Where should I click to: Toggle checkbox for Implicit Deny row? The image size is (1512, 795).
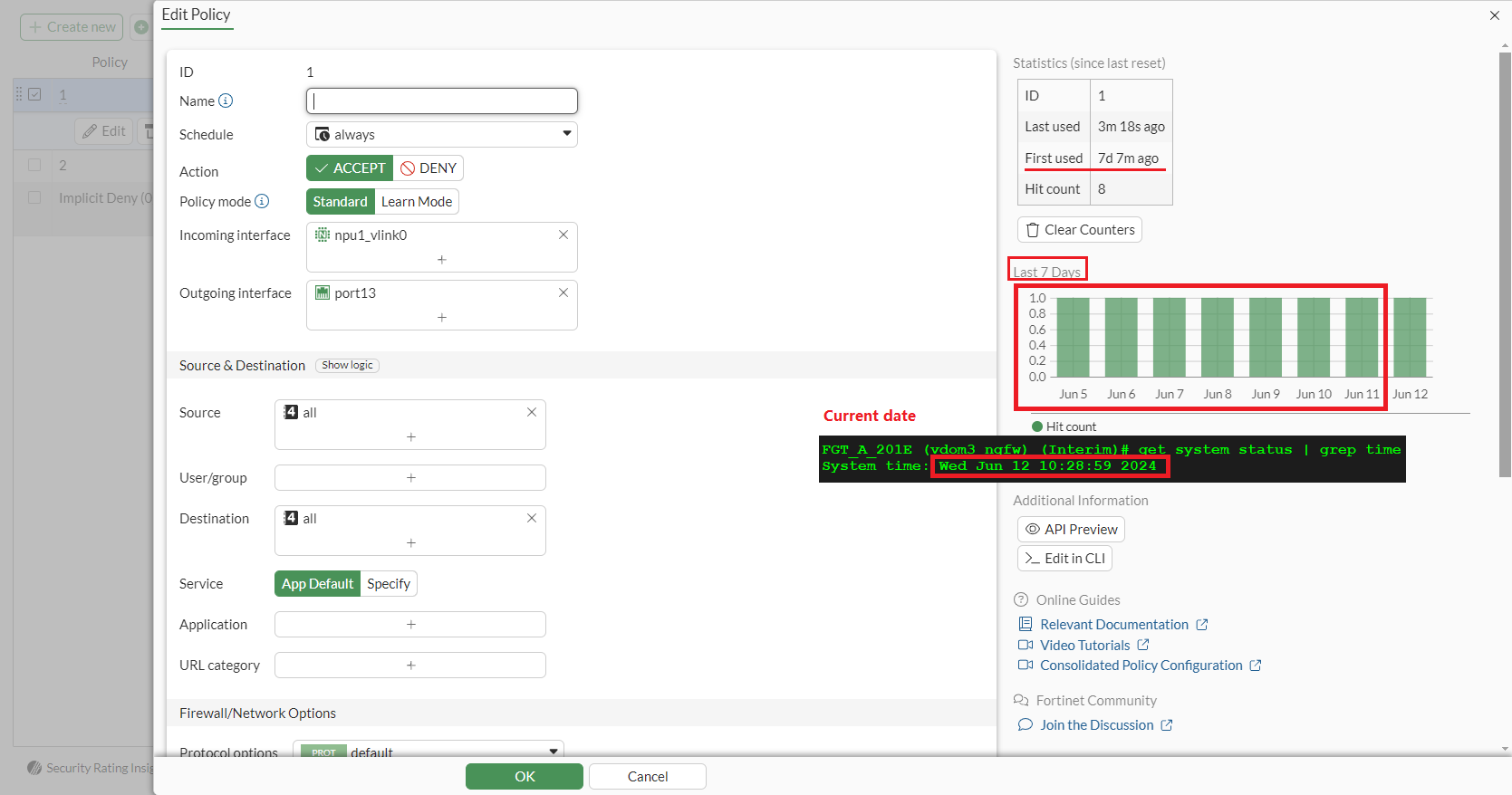(34, 197)
